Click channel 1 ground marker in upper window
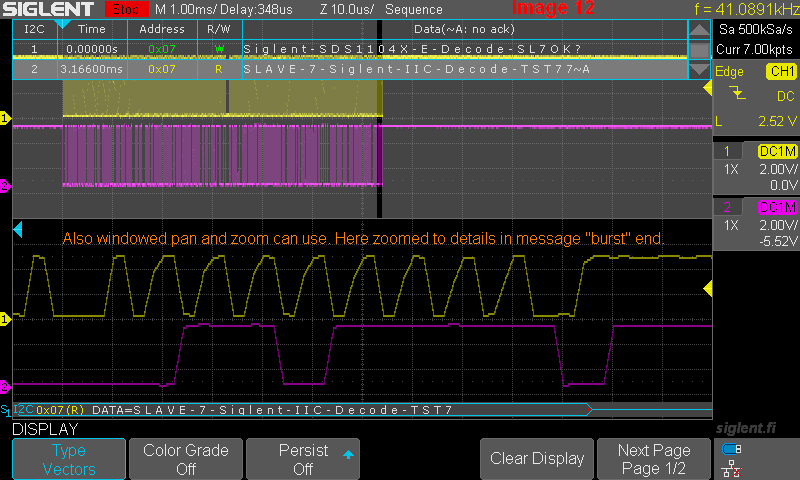800x480 pixels. pos(5,119)
